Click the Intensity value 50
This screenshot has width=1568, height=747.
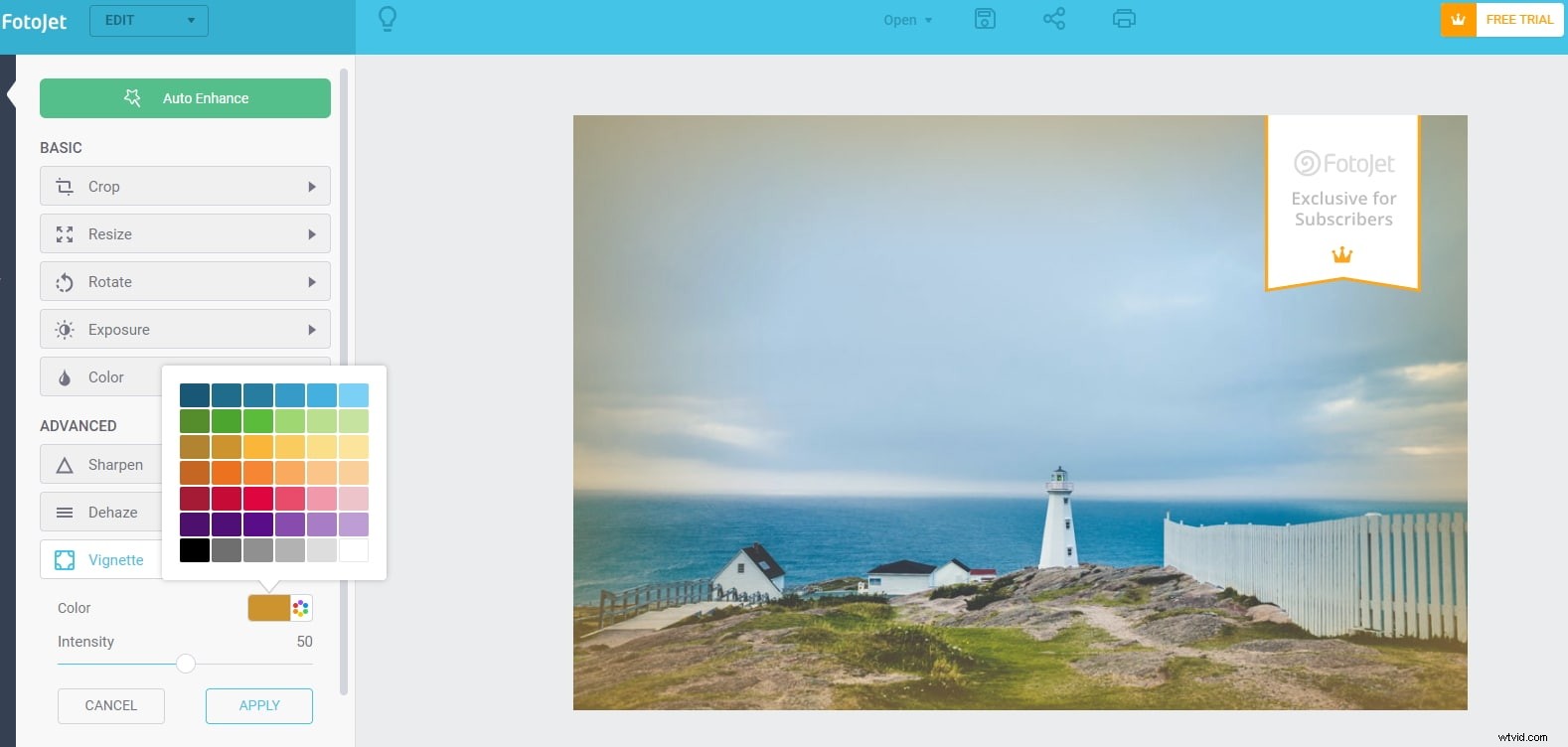point(304,642)
